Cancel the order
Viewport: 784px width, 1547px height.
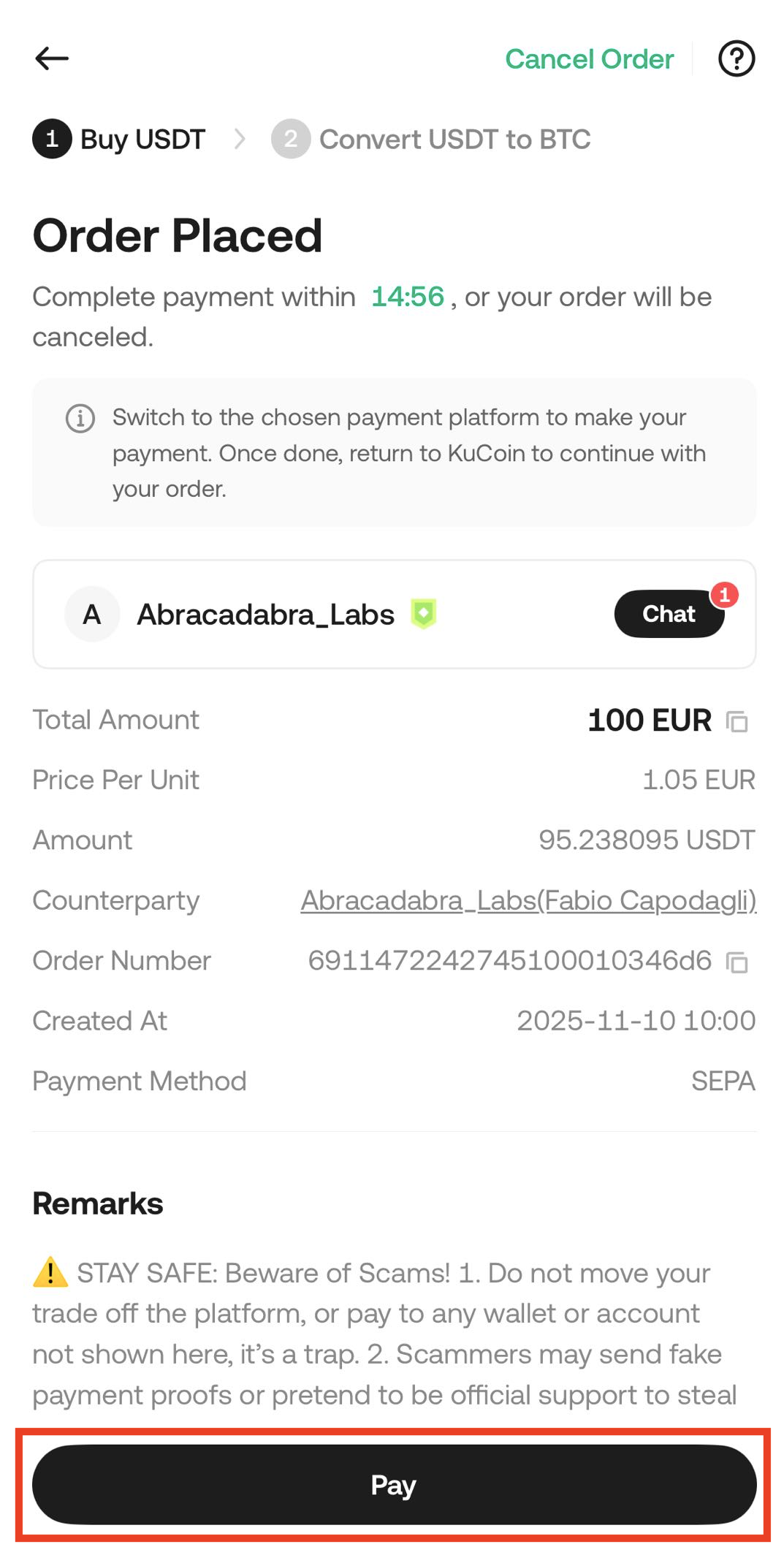click(x=589, y=59)
